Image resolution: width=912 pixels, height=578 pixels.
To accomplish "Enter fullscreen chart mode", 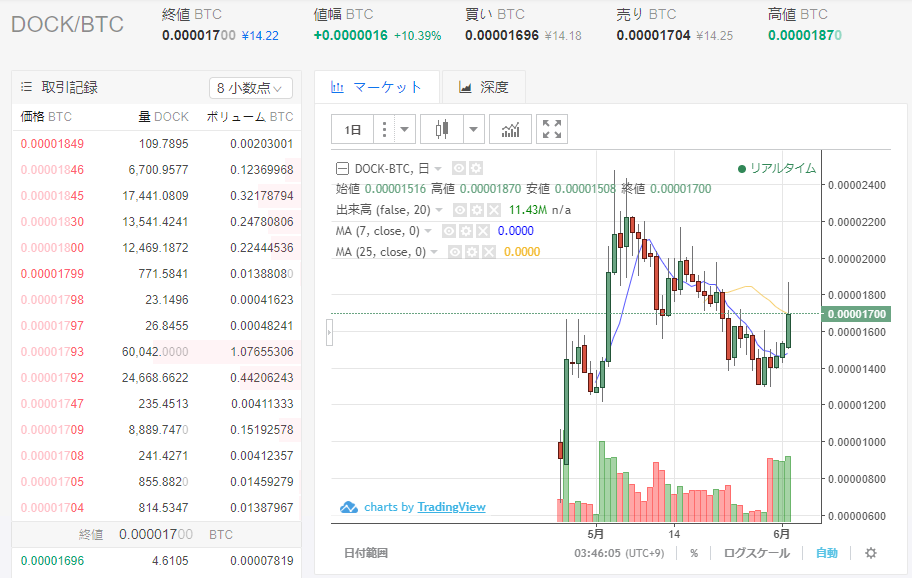I will 552,129.
